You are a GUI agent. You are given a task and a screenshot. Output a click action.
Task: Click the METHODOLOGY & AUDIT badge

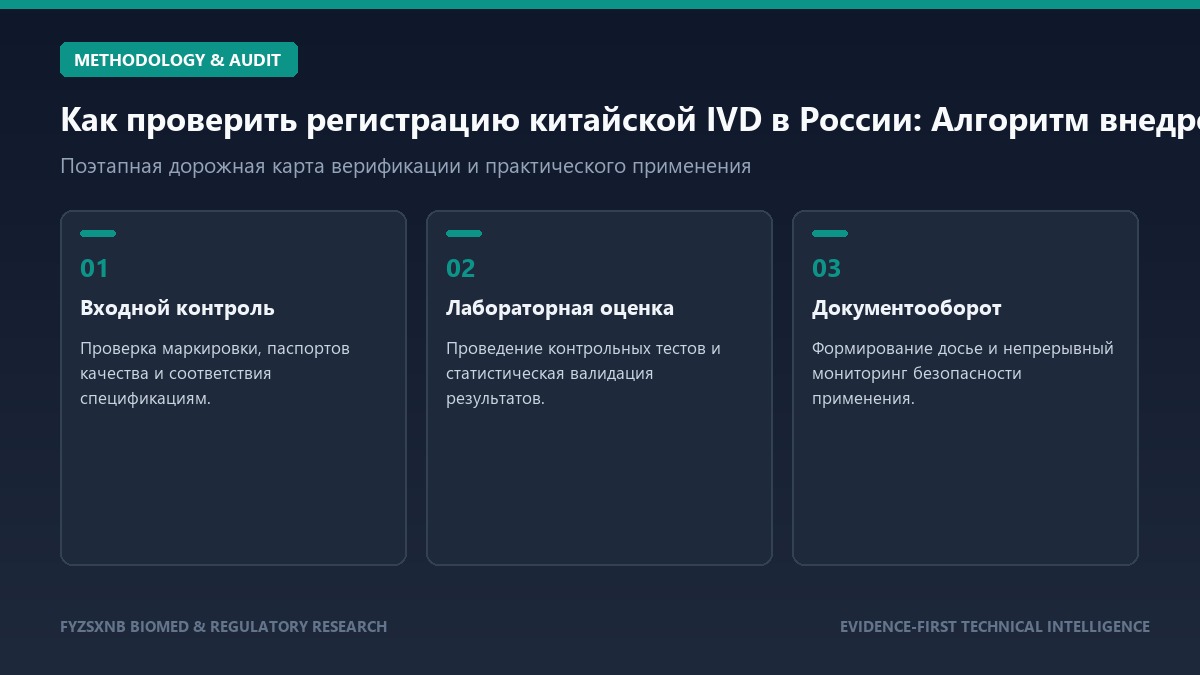[179, 60]
